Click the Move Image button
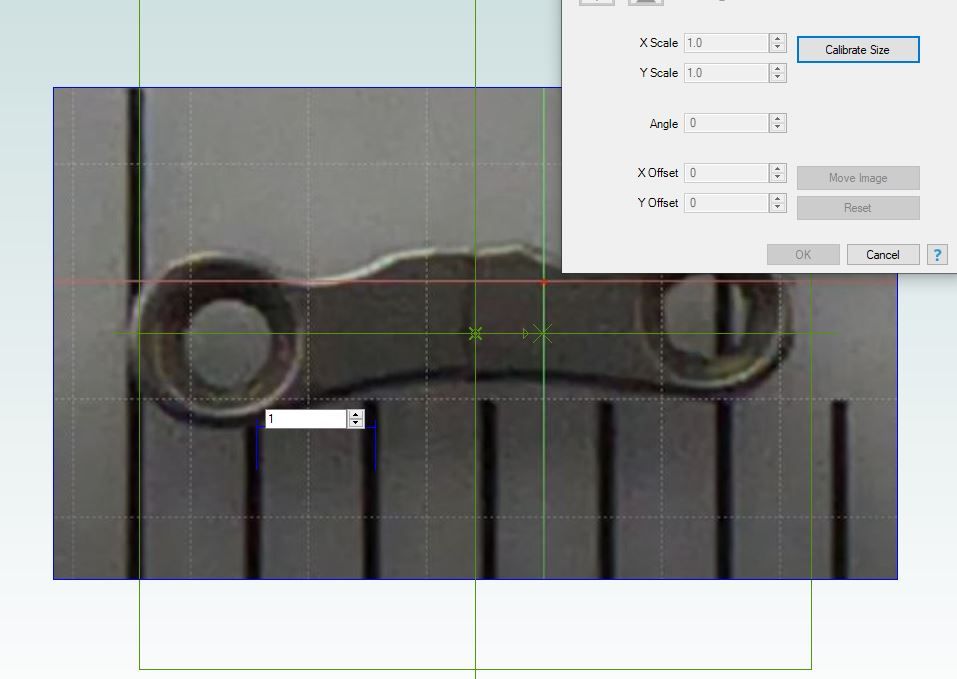 coord(858,178)
